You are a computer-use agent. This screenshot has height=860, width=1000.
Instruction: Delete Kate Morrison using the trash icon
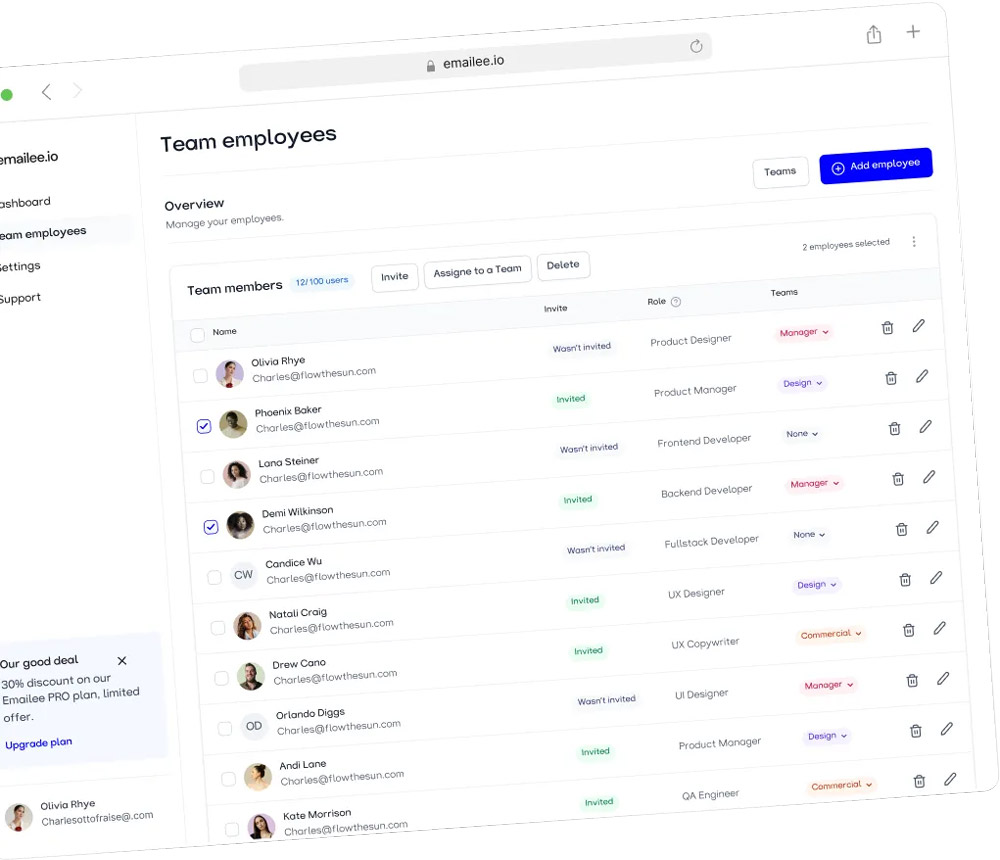click(x=919, y=782)
